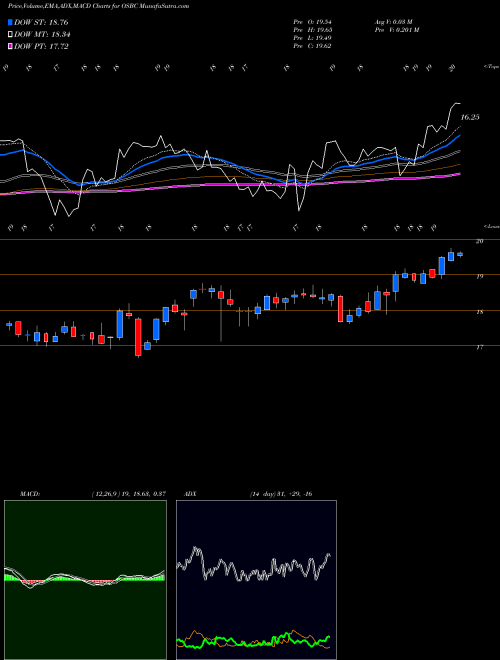Select the 'DOW MT: 18.34' legend text
Screen dimensions: 500x660
coord(42,35)
